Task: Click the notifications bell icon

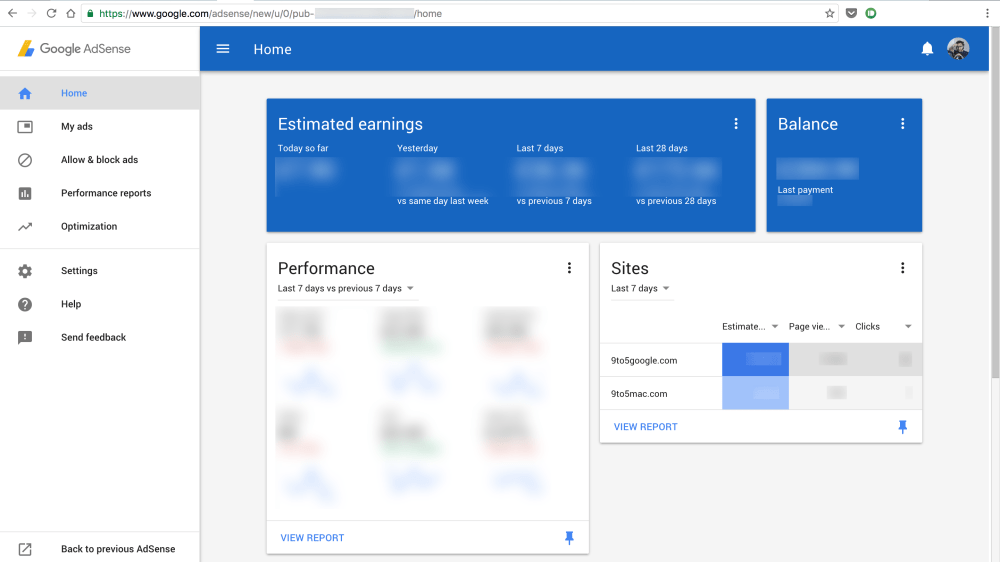Action: click(x=927, y=49)
